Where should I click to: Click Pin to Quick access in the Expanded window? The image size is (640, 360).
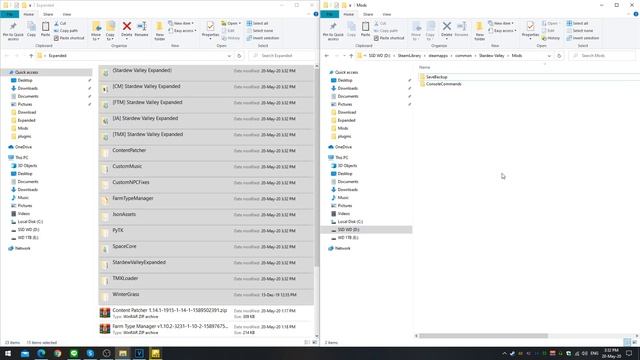[x=13, y=31]
